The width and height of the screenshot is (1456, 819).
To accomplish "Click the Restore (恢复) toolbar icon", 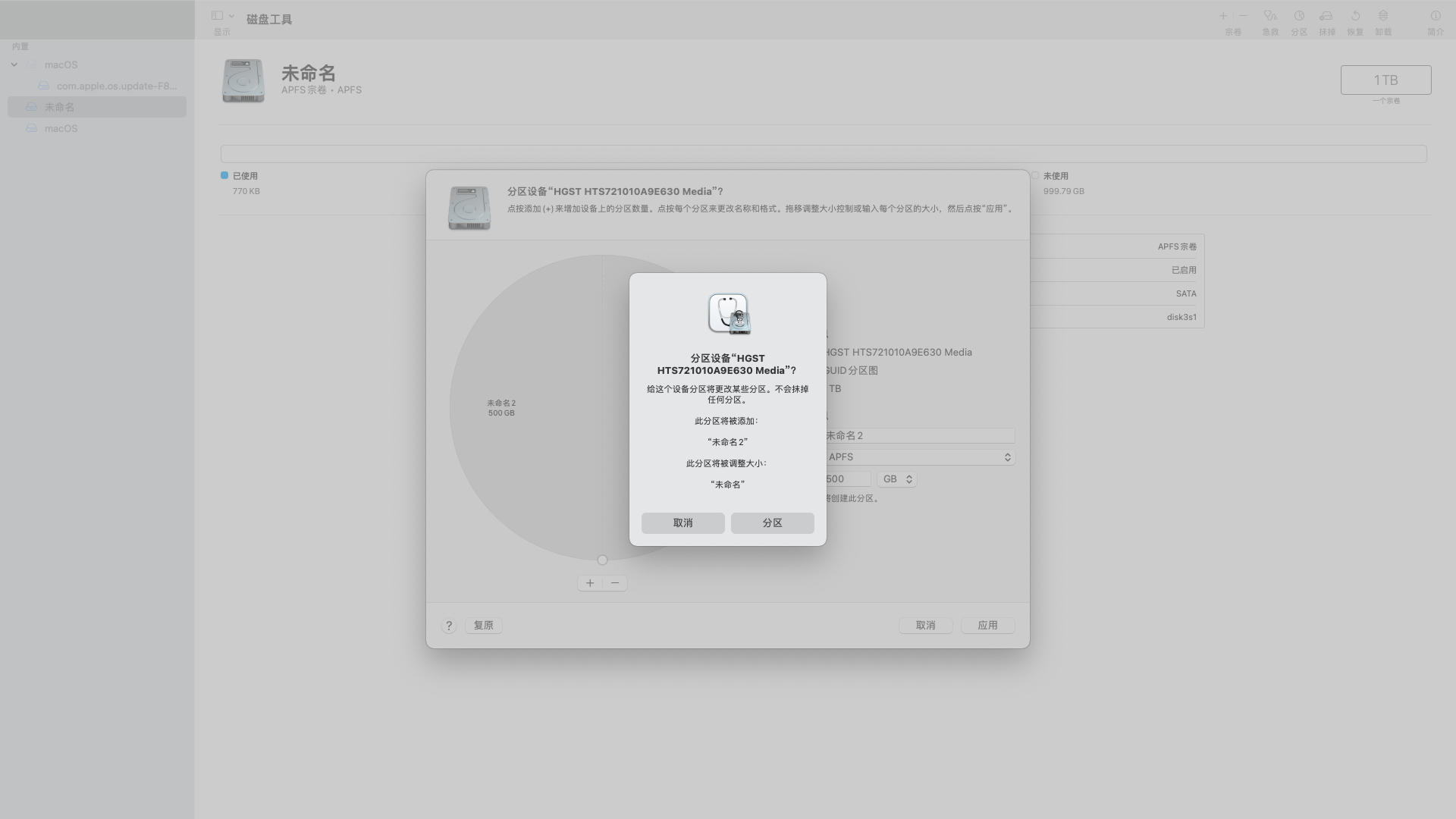I will tap(1355, 16).
